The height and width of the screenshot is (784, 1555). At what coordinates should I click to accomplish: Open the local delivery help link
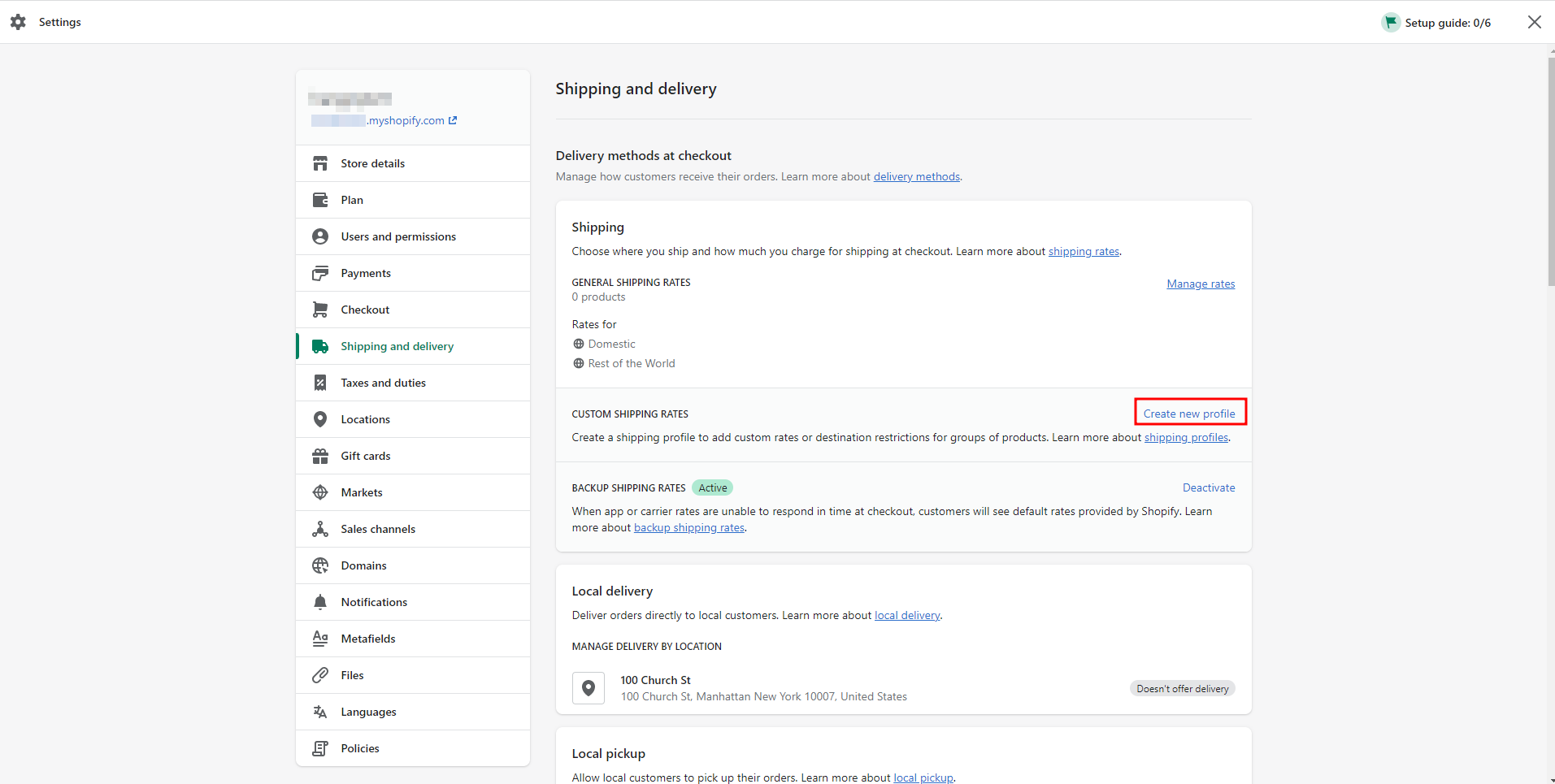907,615
